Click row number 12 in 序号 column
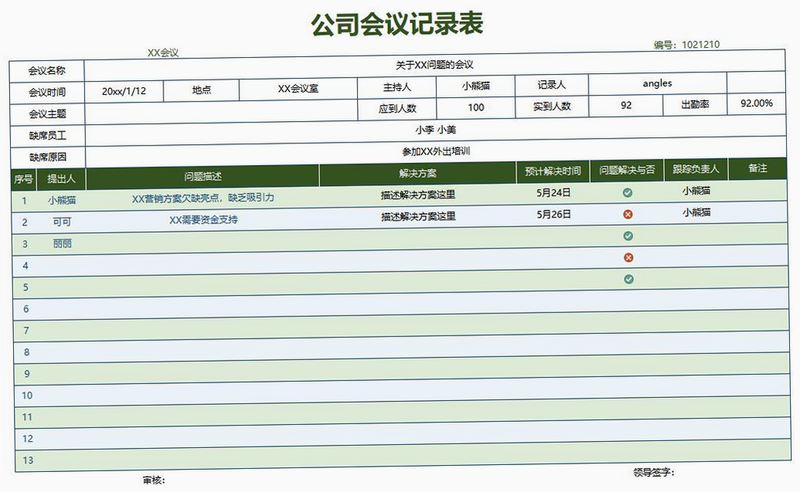Viewport: 800px width, 492px height. point(28,439)
